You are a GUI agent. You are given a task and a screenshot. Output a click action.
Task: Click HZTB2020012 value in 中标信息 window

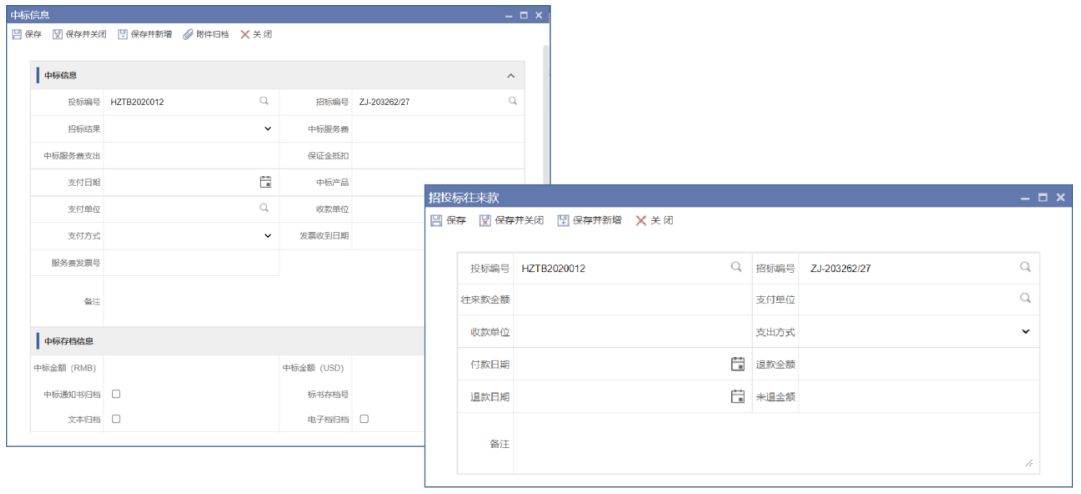137,102
